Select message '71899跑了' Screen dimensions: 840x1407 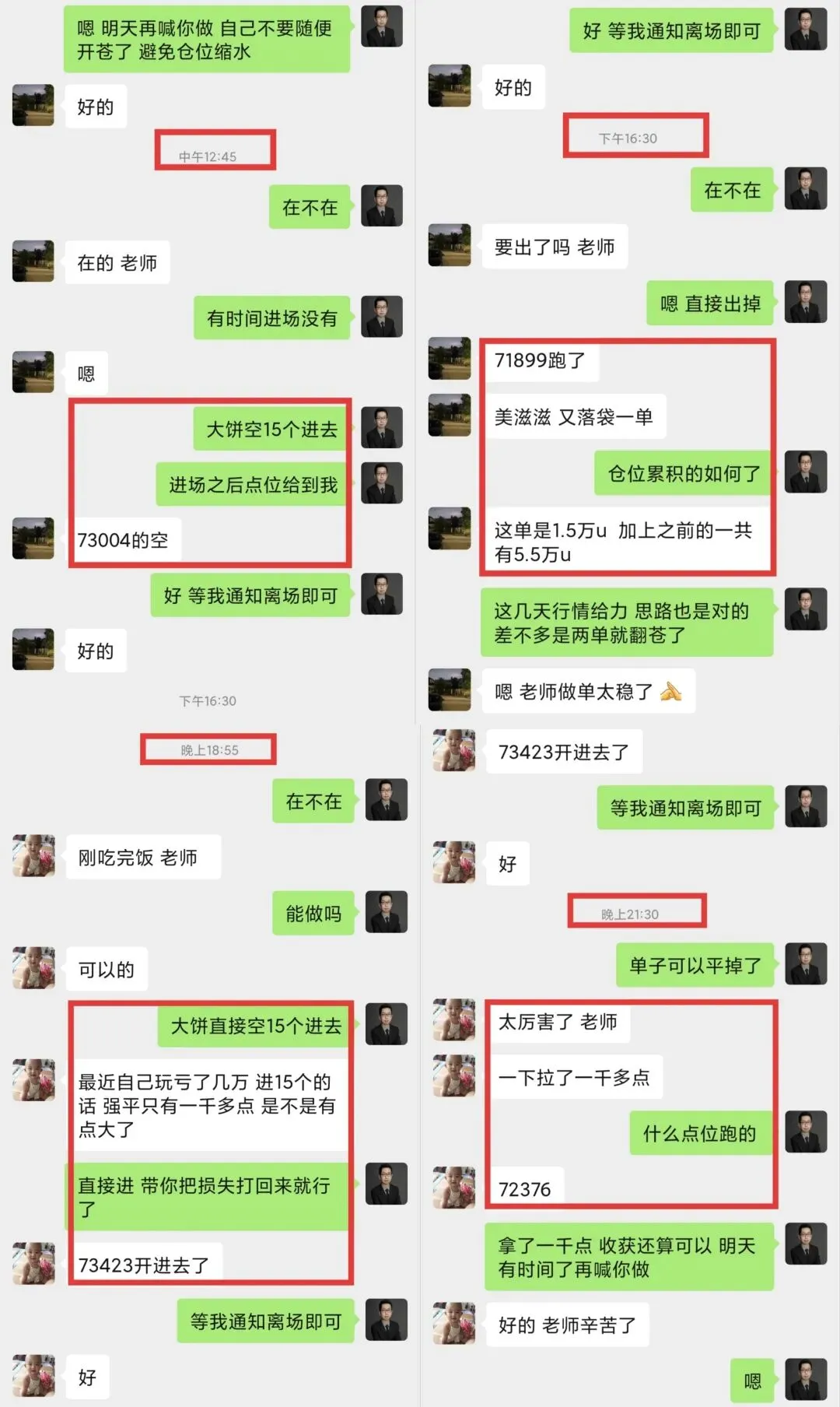541,360
